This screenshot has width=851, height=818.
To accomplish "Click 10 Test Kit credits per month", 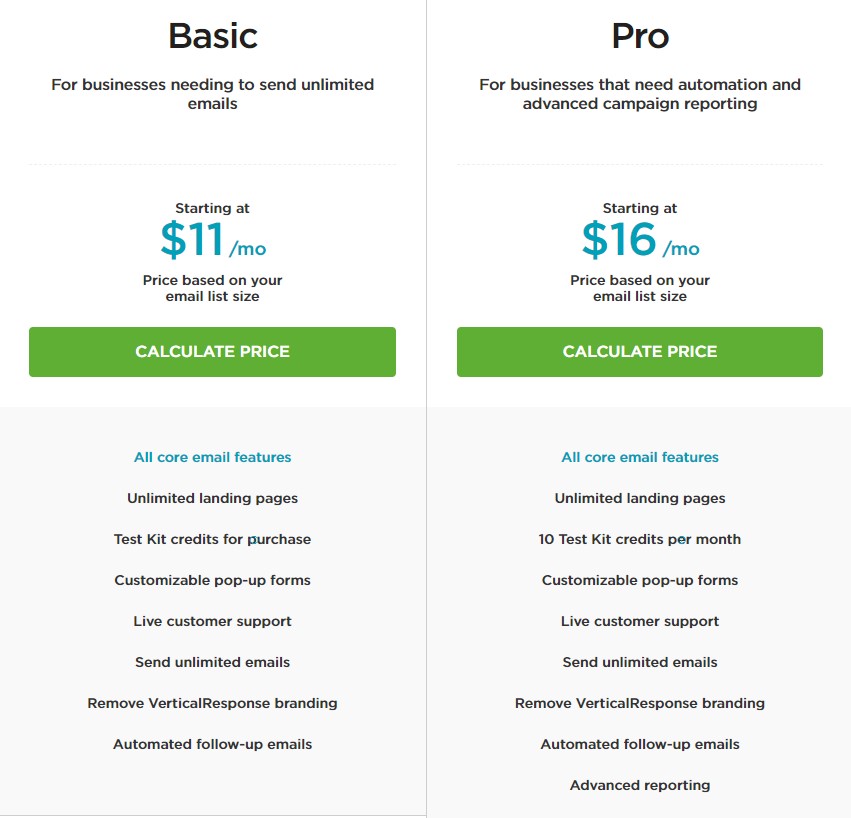I will coord(640,539).
